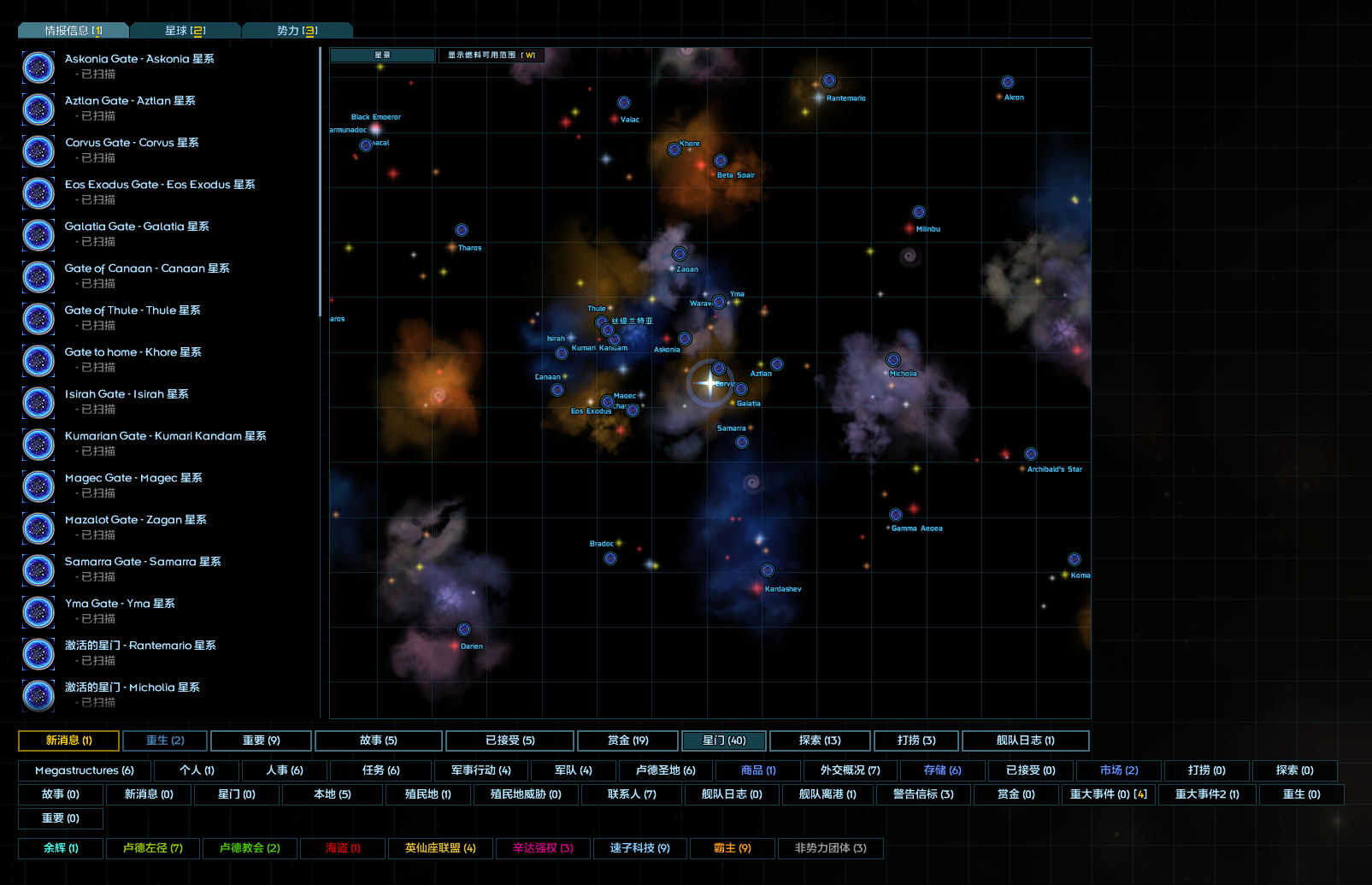Open the 势力 [3] tab
Viewport: 1372px width, 885px height.
pos(297,31)
